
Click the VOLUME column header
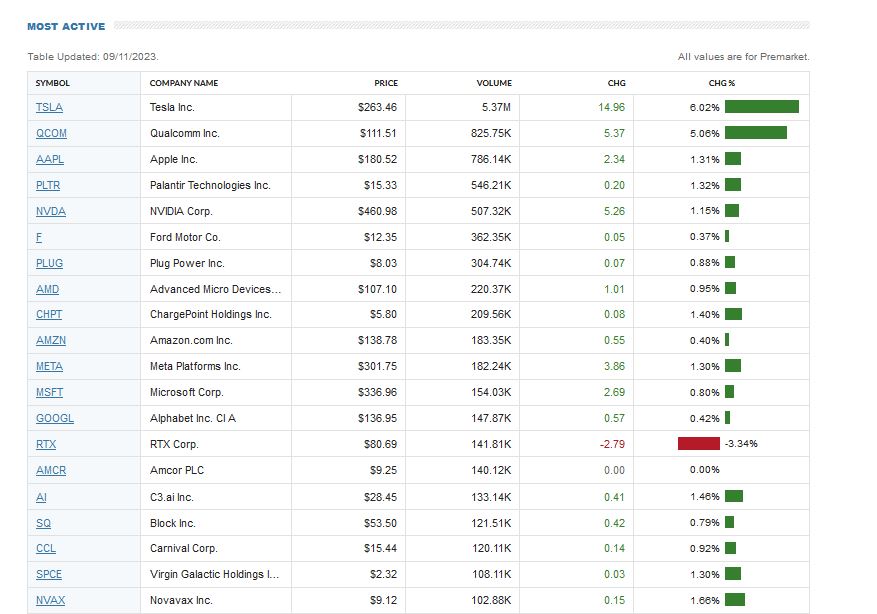tap(494, 83)
